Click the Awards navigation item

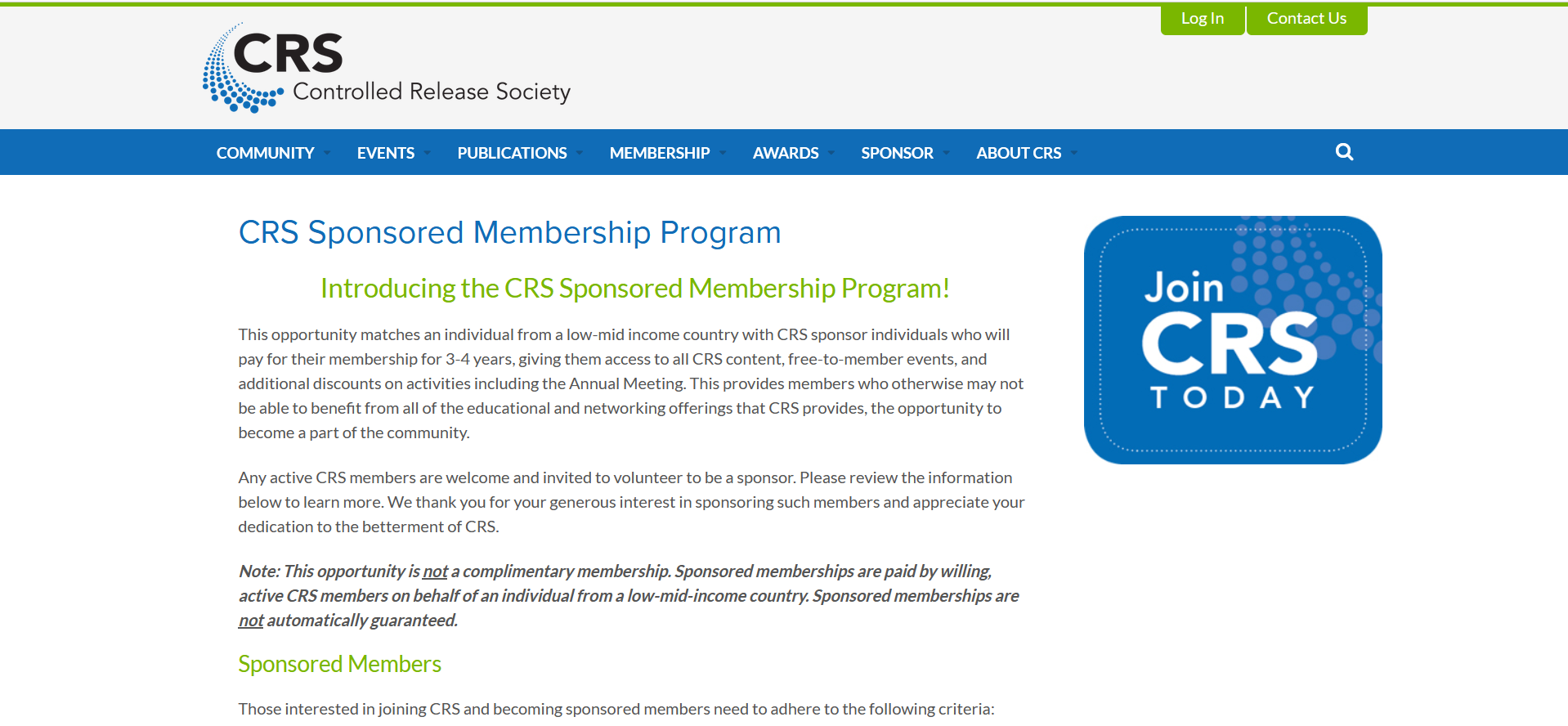coord(785,153)
